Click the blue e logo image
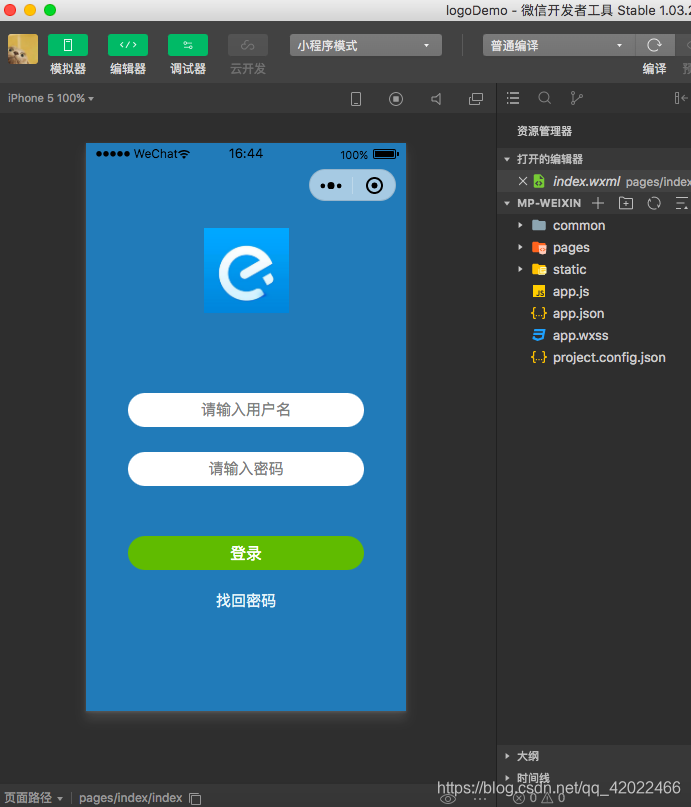 (246, 270)
